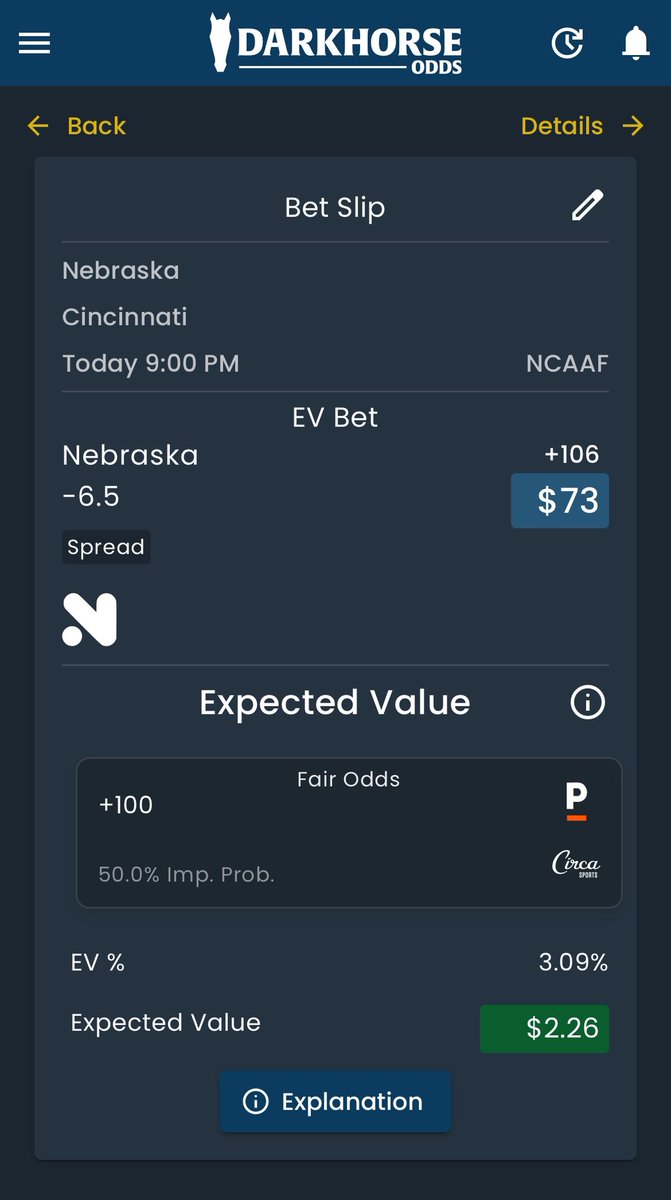Click the Explanation button

335,1102
